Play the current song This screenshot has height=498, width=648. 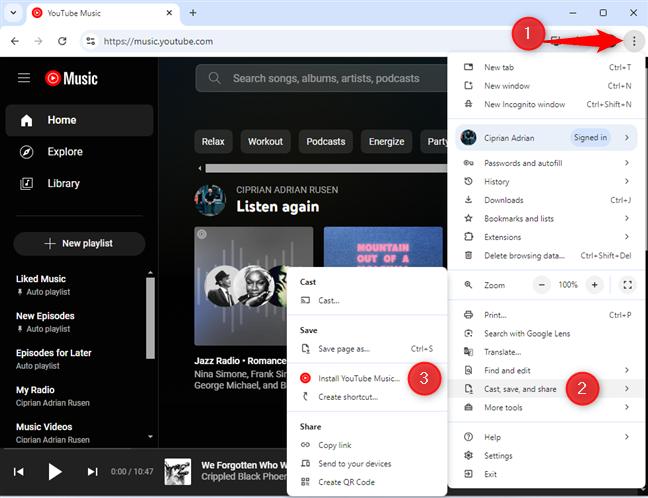tap(54, 472)
